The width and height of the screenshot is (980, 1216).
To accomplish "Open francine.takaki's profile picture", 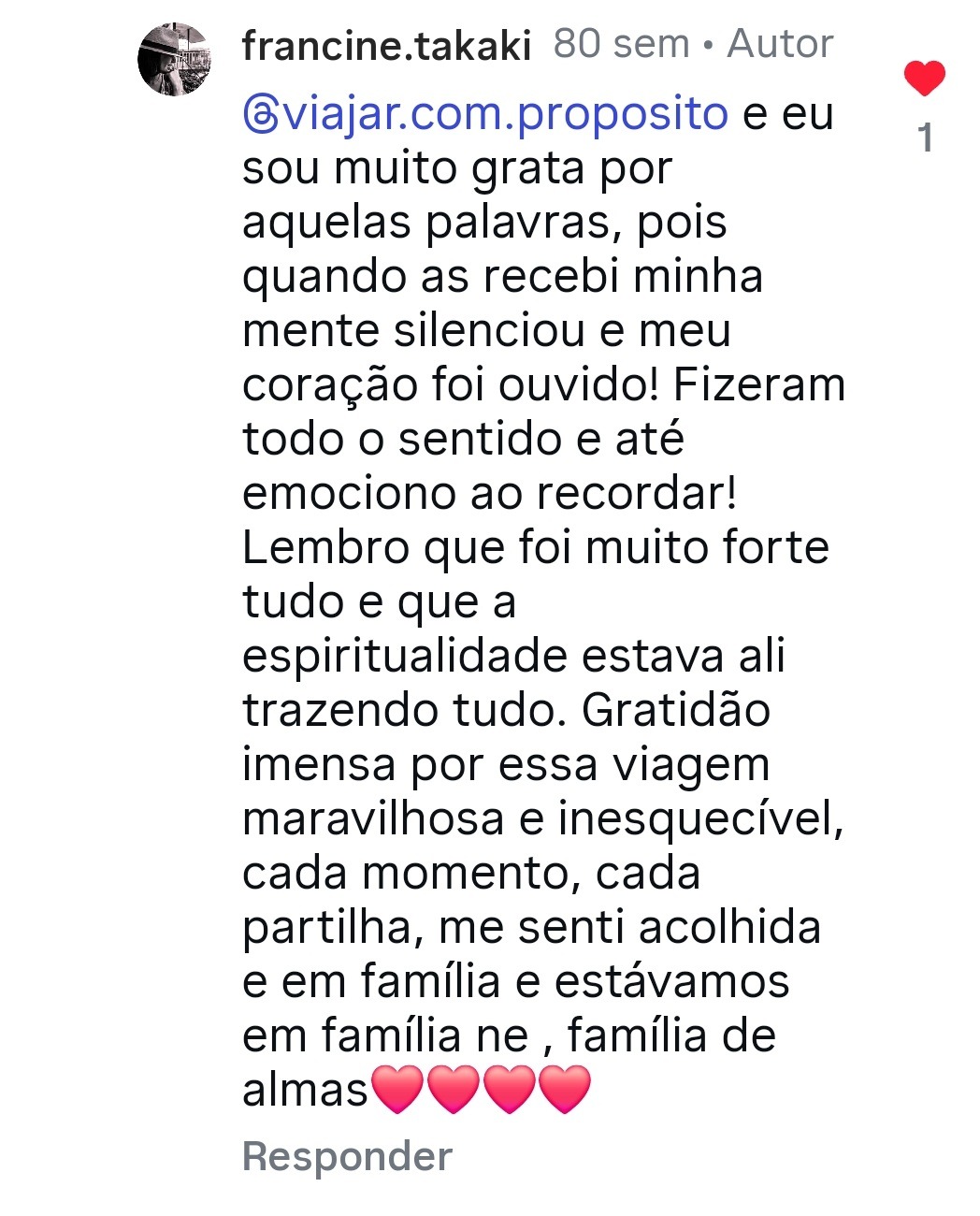I will pos(174,61).
